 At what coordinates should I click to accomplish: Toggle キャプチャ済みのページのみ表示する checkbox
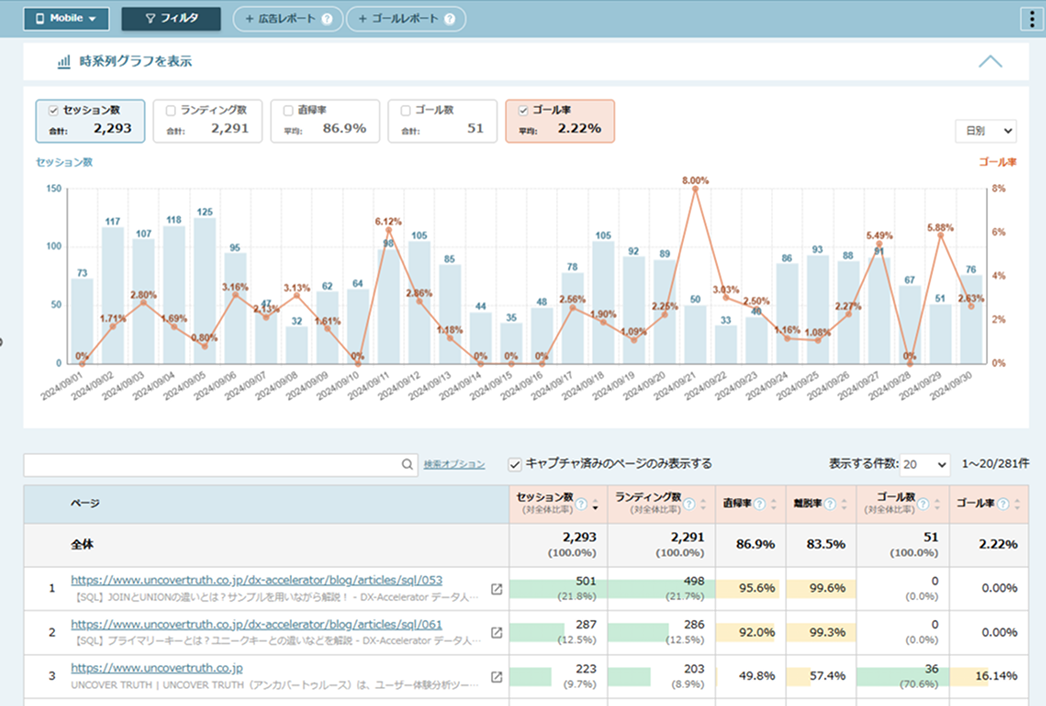click(514, 464)
